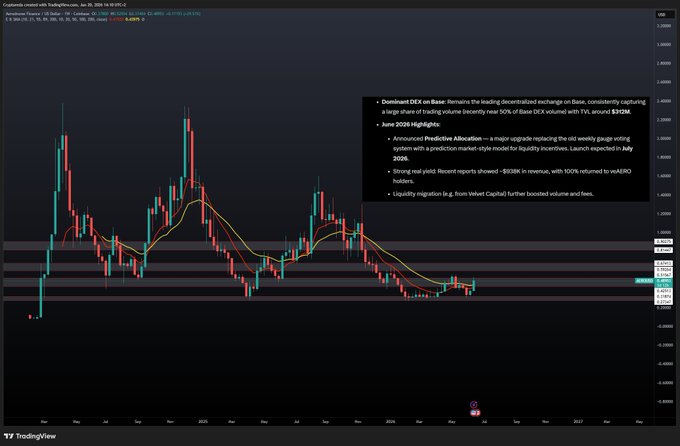Select the Dominant DEX on Base annotation text
Viewport: 680px width, 446px height.
[x=513, y=107]
